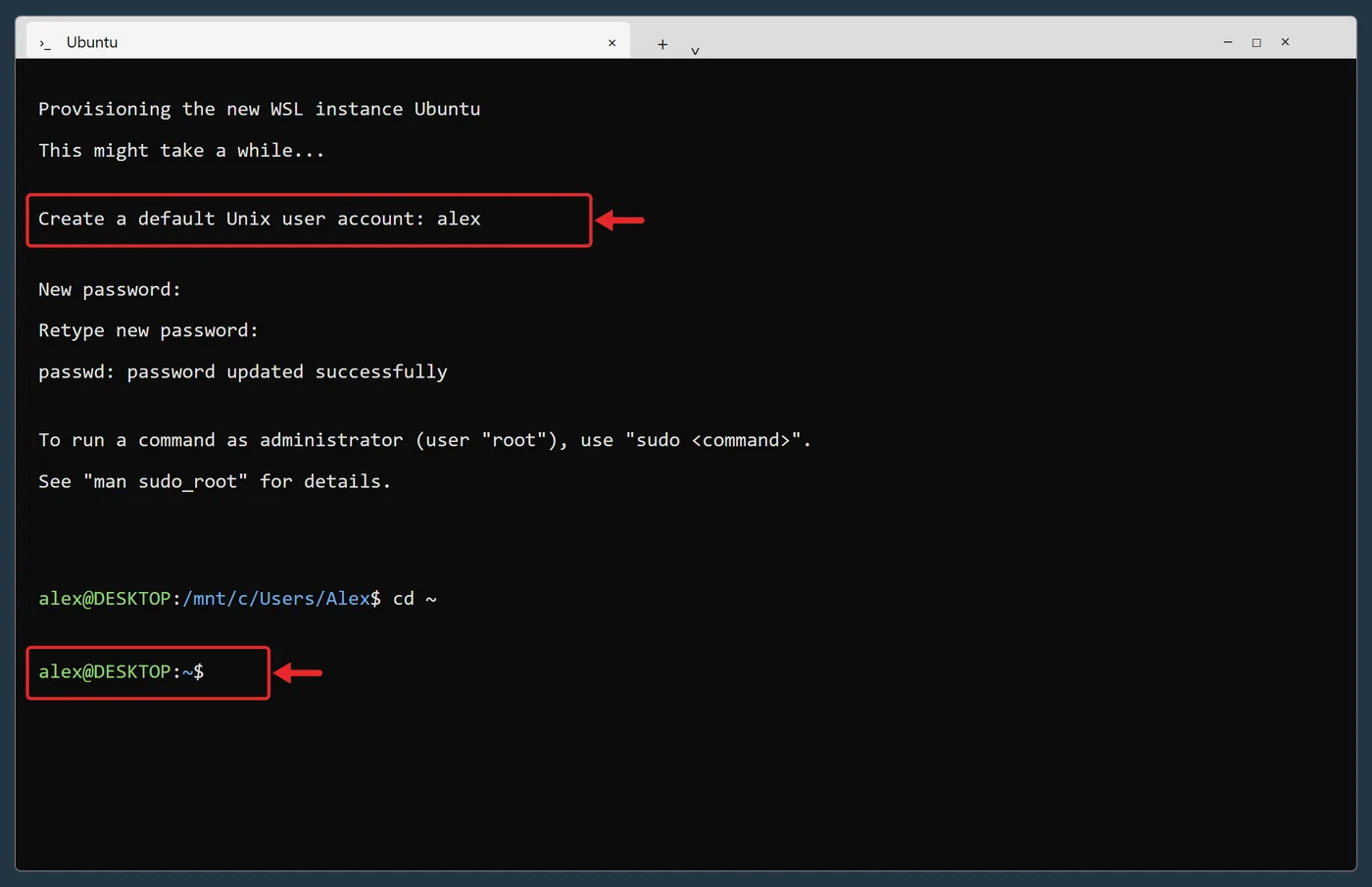
Task: Click 'See "man sudo_root" for details.' line
Action: (x=215, y=481)
